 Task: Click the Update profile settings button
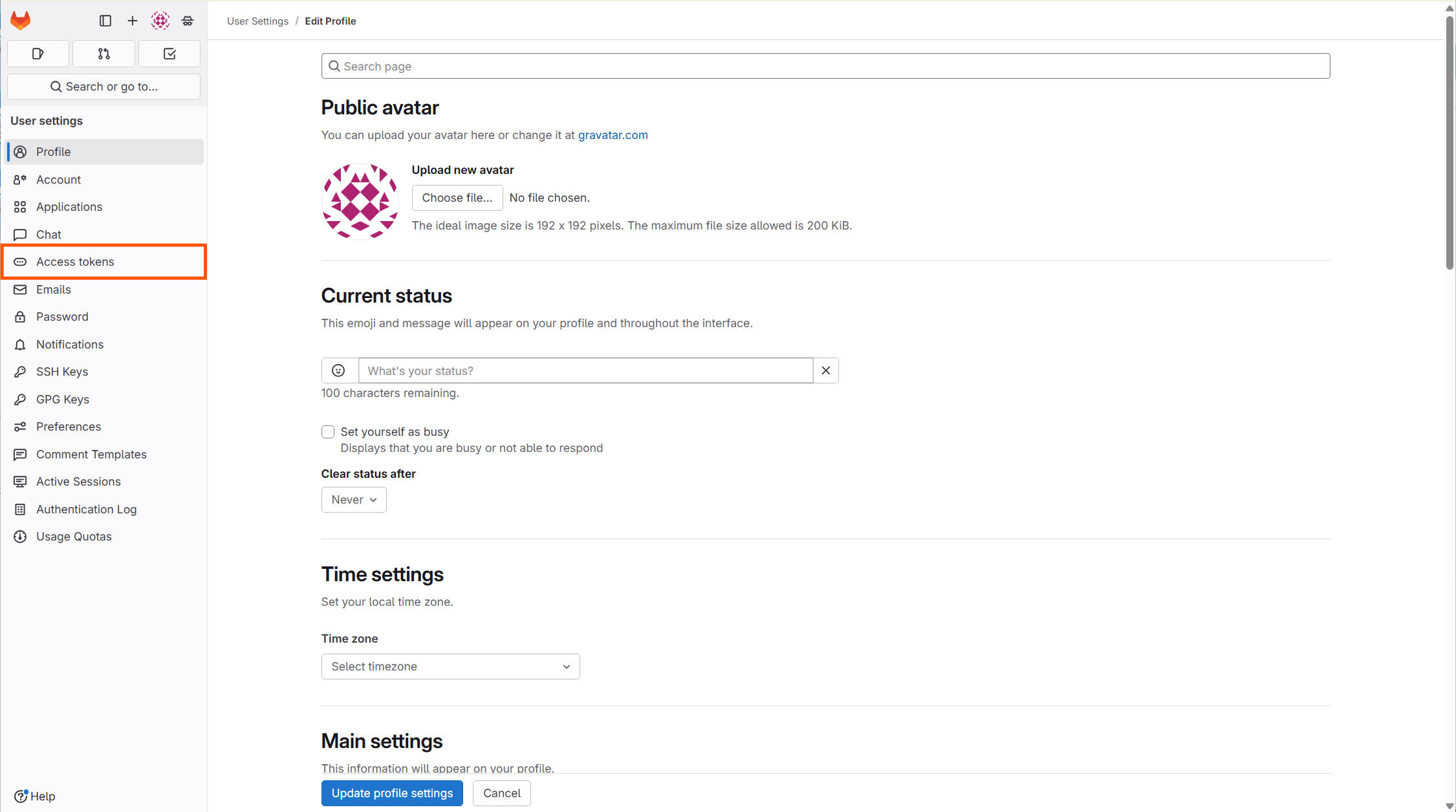point(392,793)
